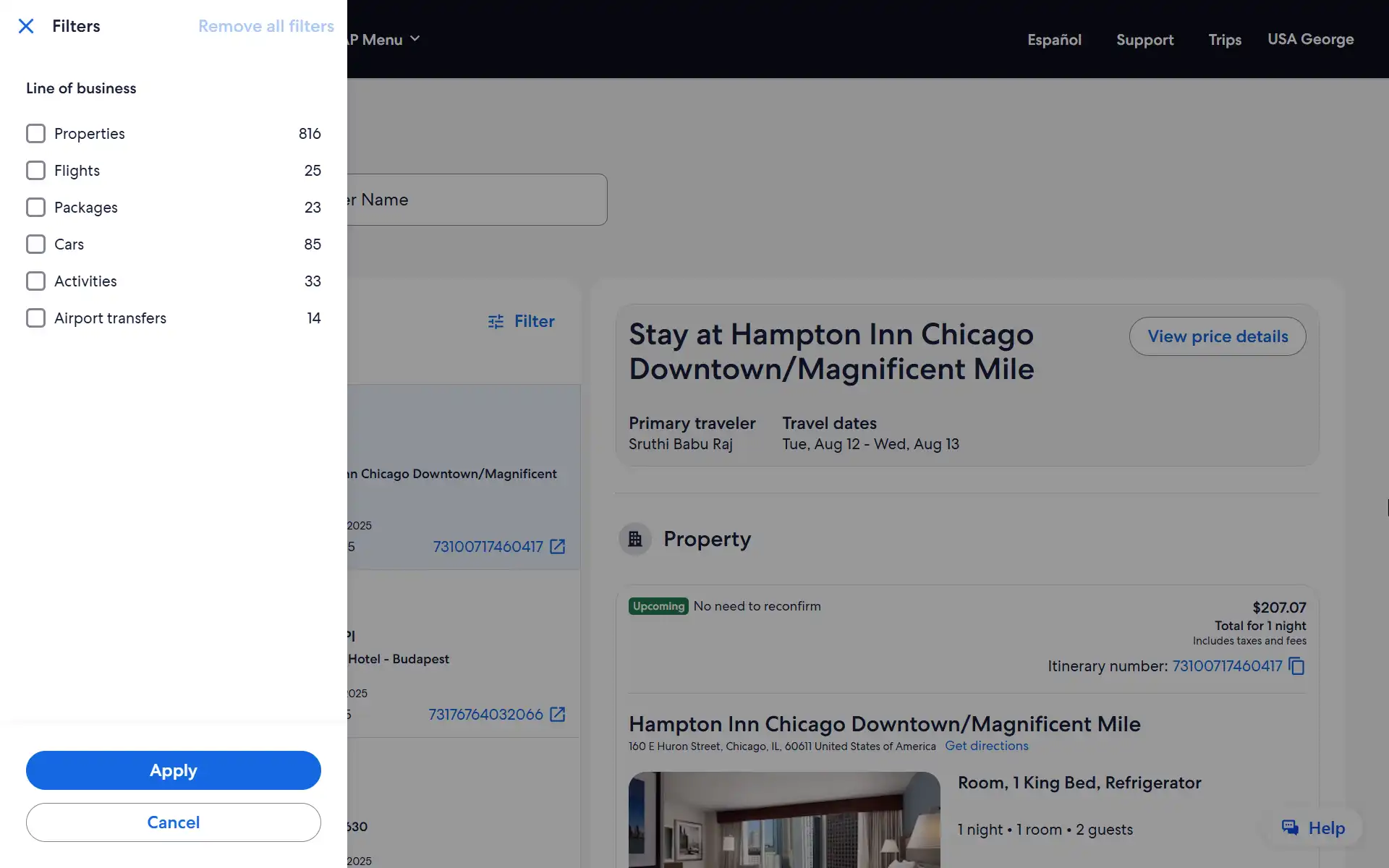The image size is (1389, 868).
Task: Open itinerary 73100717460417 in new tab icon
Action: click(x=558, y=547)
